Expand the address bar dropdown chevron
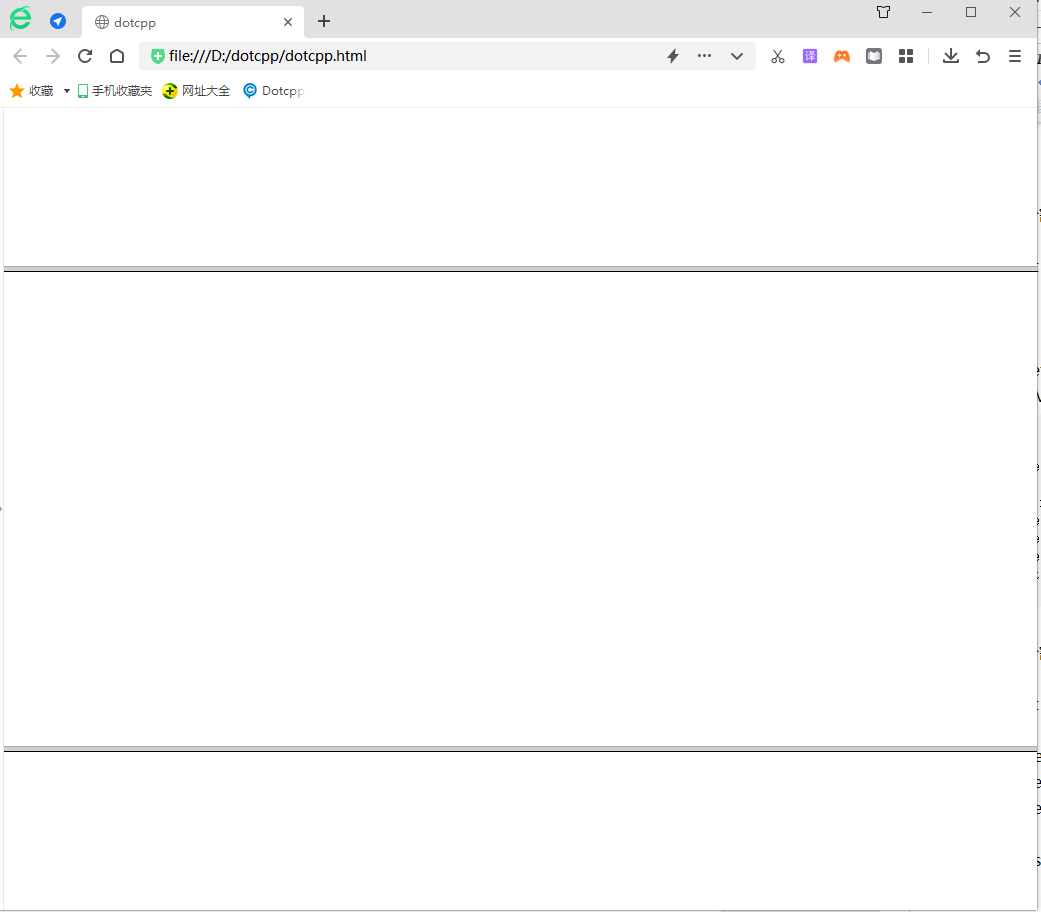1041x912 pixels. point(737,56)
